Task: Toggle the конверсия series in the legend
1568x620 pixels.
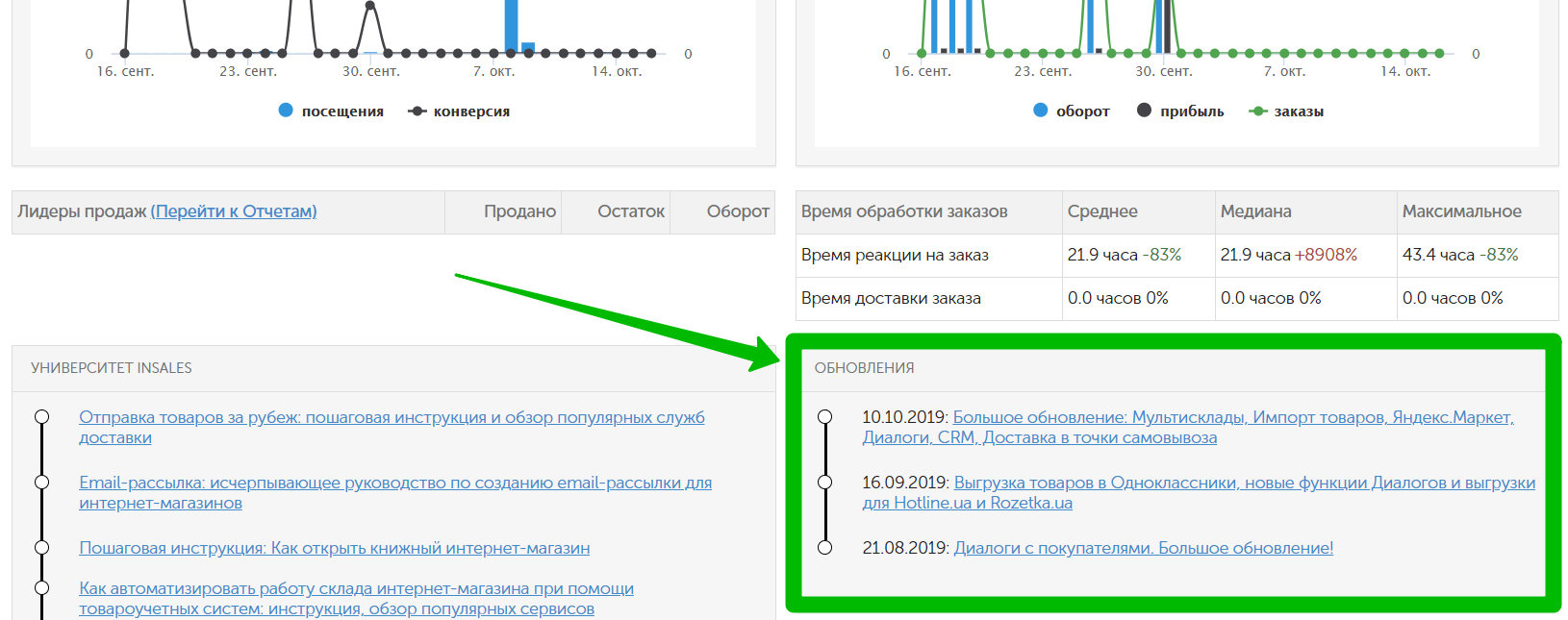Action: [x=459, y=112]
